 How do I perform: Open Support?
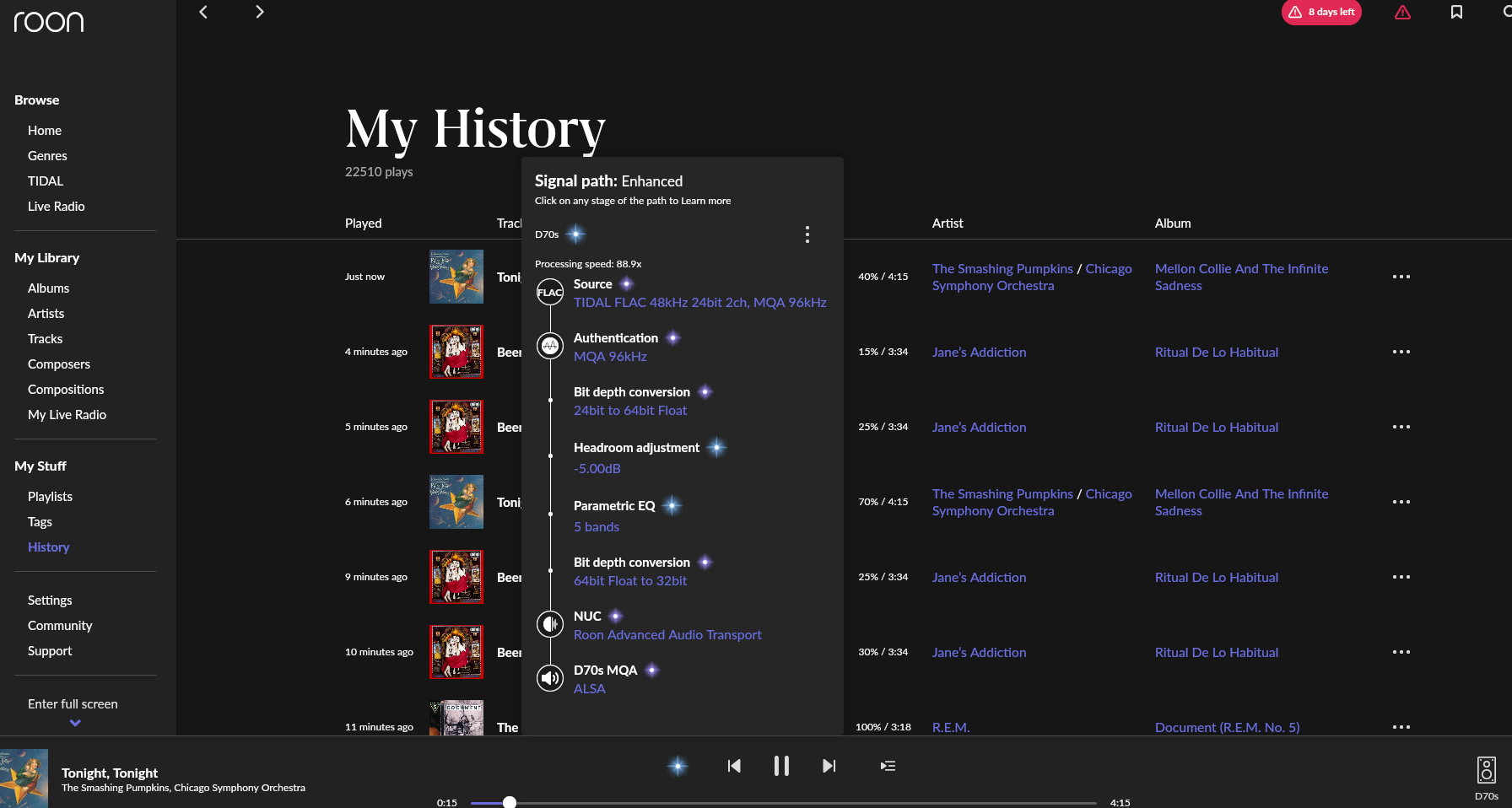tap(50, 651)
